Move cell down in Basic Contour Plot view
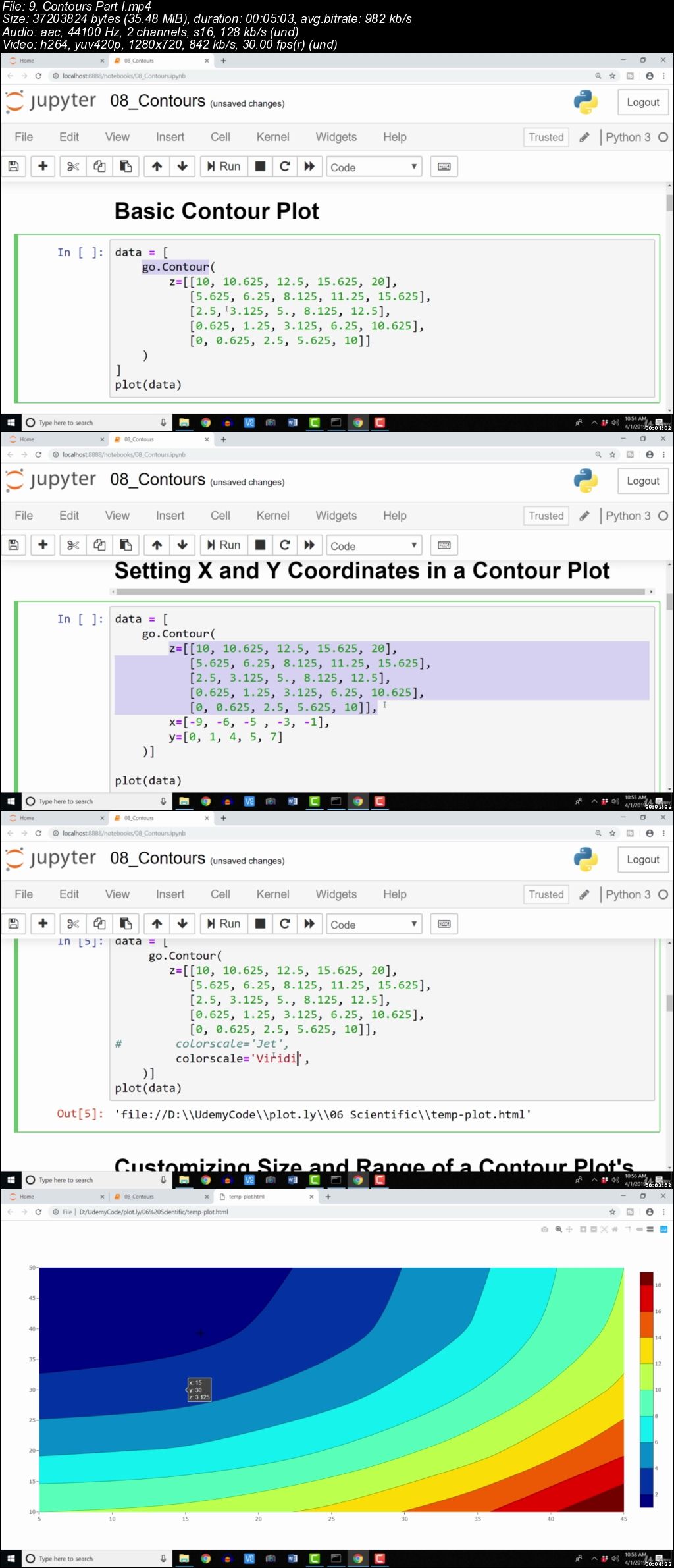Viewport: 674px width, 1568px height. click(182, 167)
